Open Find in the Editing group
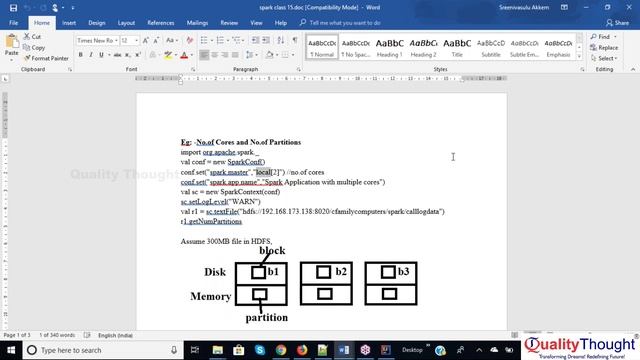640x360 pixels. click(x=600, y=36)
